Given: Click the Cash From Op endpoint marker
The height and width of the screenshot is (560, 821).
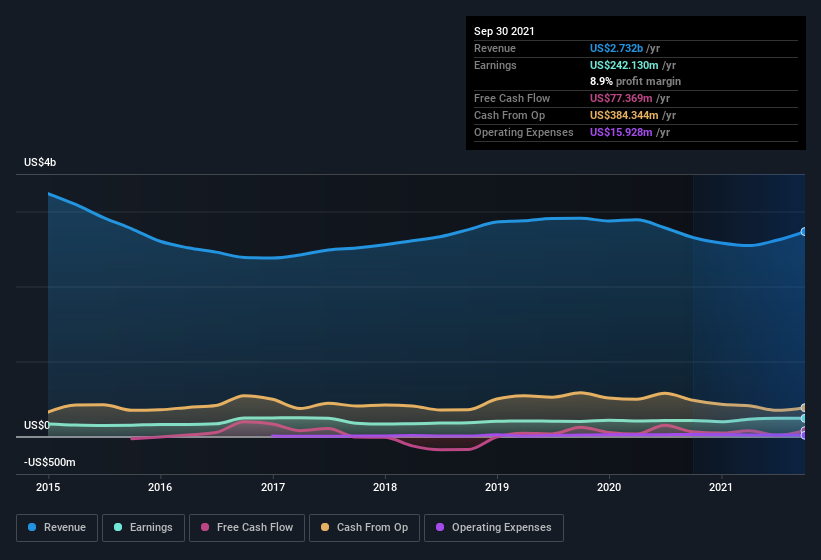Looking at the screenshot, I should point(804,408).
